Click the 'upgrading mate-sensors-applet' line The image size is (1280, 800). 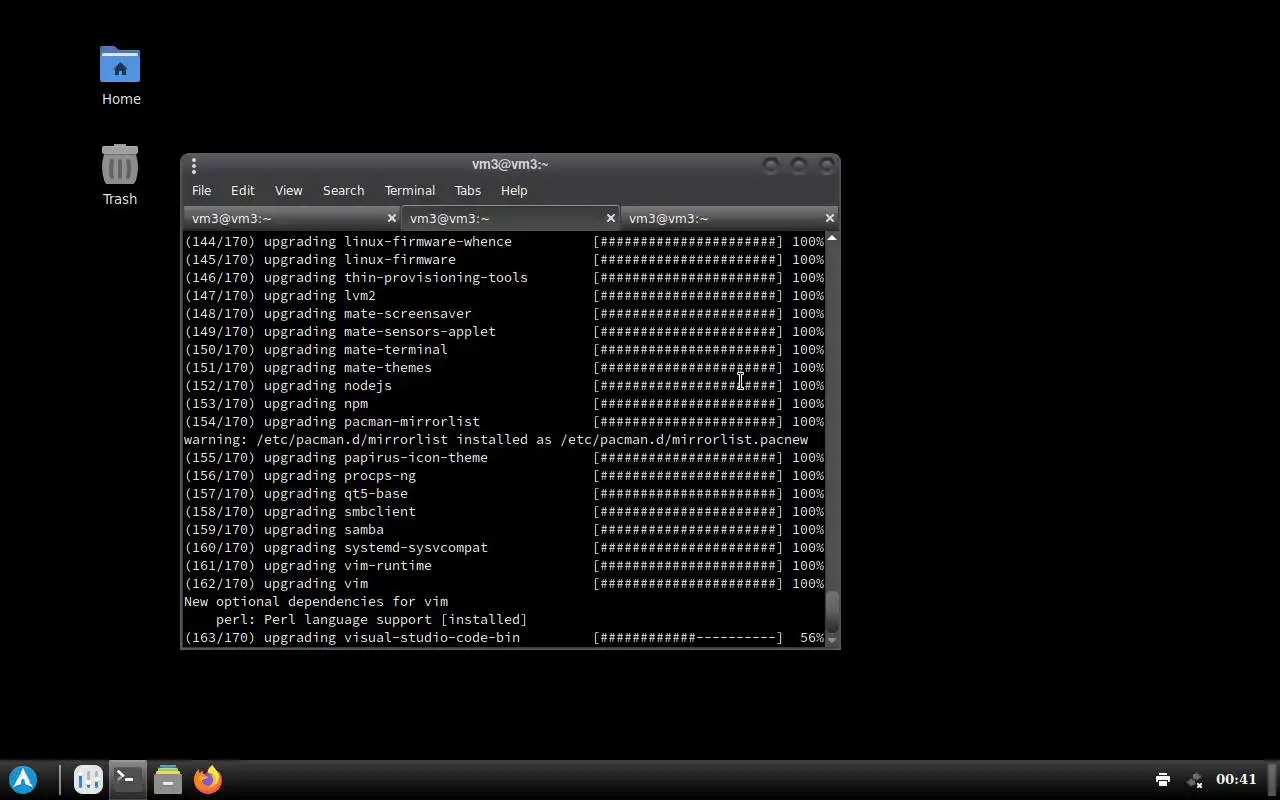pos(504,332)
